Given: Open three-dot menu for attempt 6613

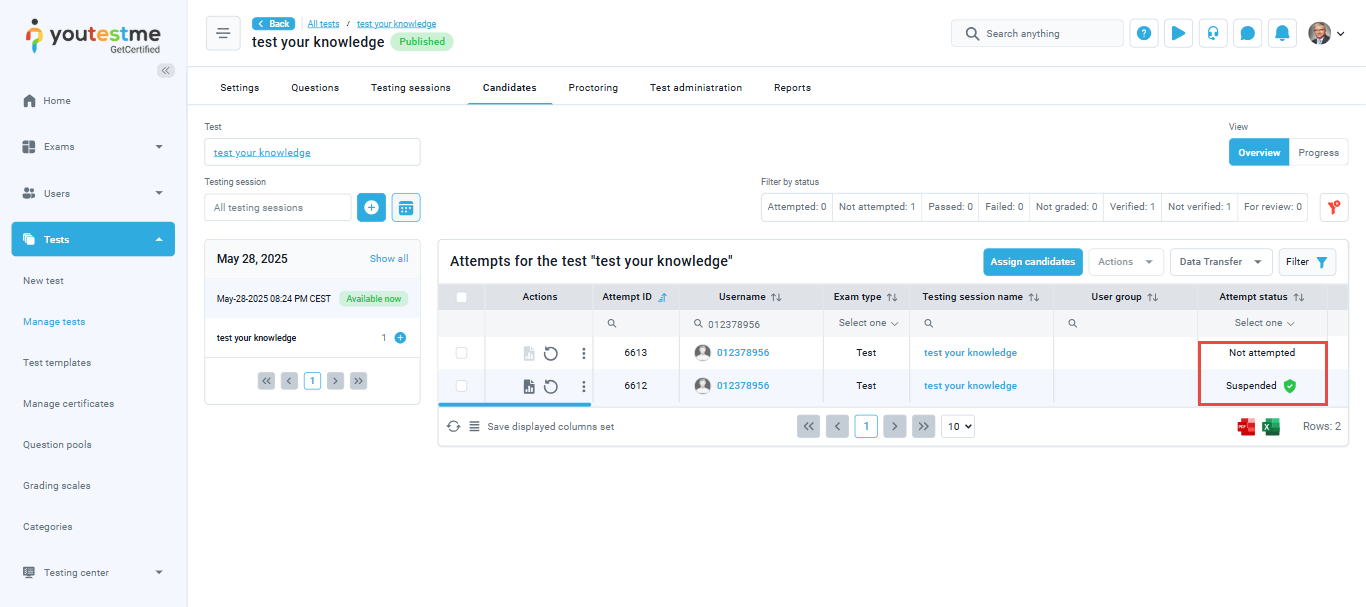Looking at the screenshot, I should coord(584,353).
